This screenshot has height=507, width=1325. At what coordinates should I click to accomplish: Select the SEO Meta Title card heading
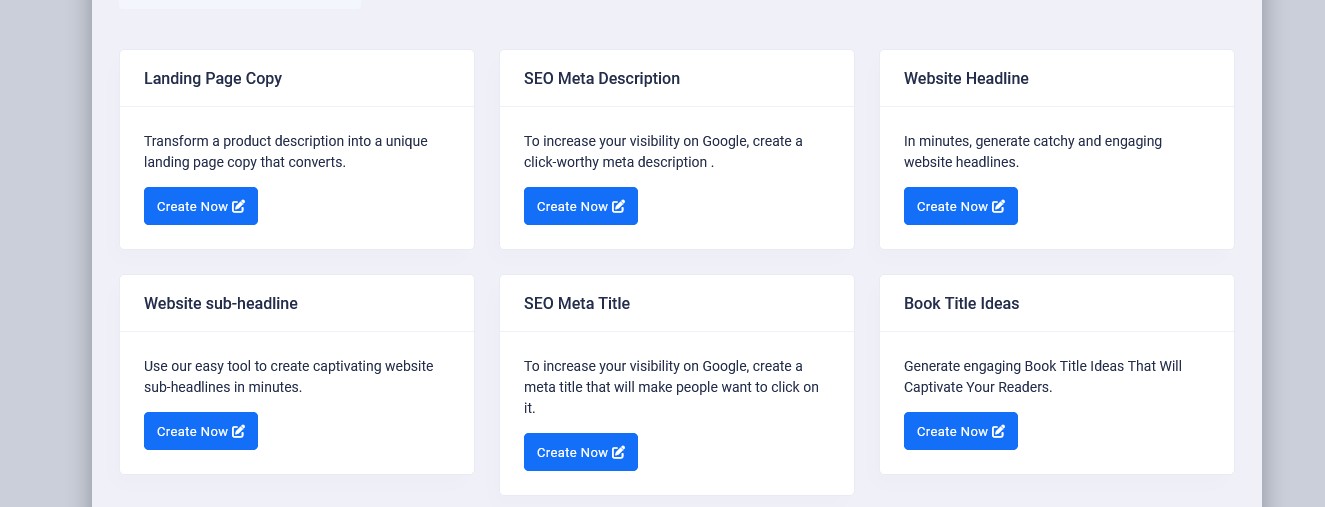[x=577, y=303]
